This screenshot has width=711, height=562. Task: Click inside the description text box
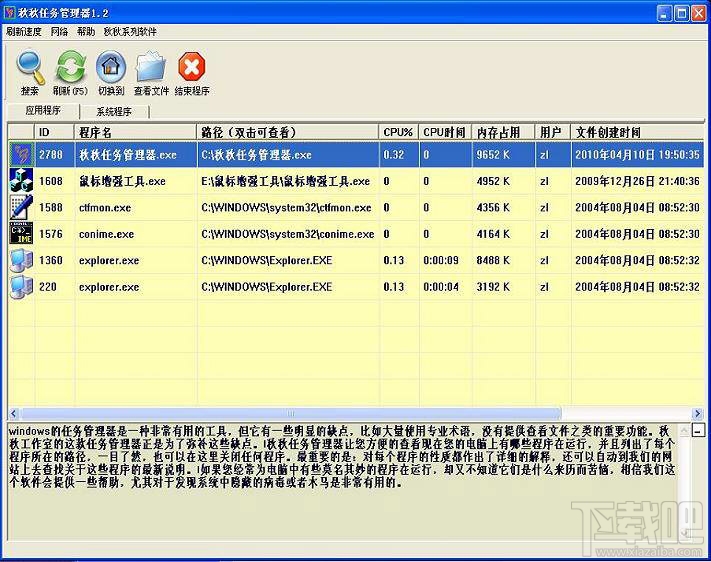(x=342, y=481)
